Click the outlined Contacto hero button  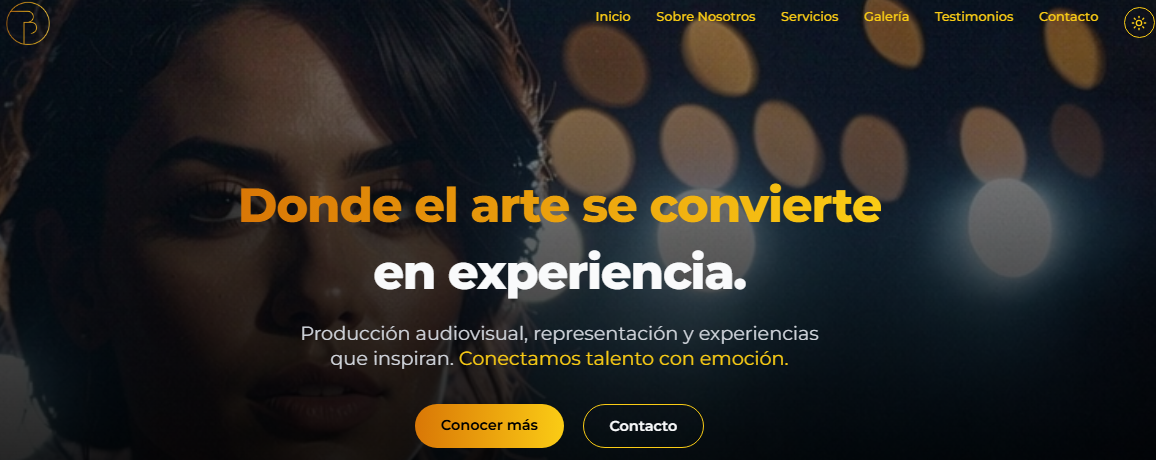pos(644,426)
